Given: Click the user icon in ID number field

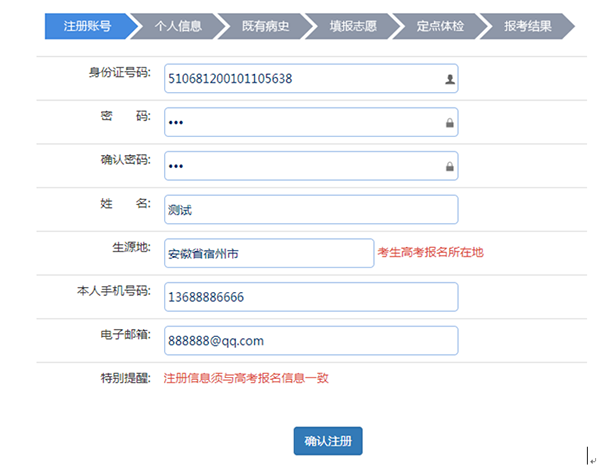Looking at the screenshot, I should coord(449,79).
